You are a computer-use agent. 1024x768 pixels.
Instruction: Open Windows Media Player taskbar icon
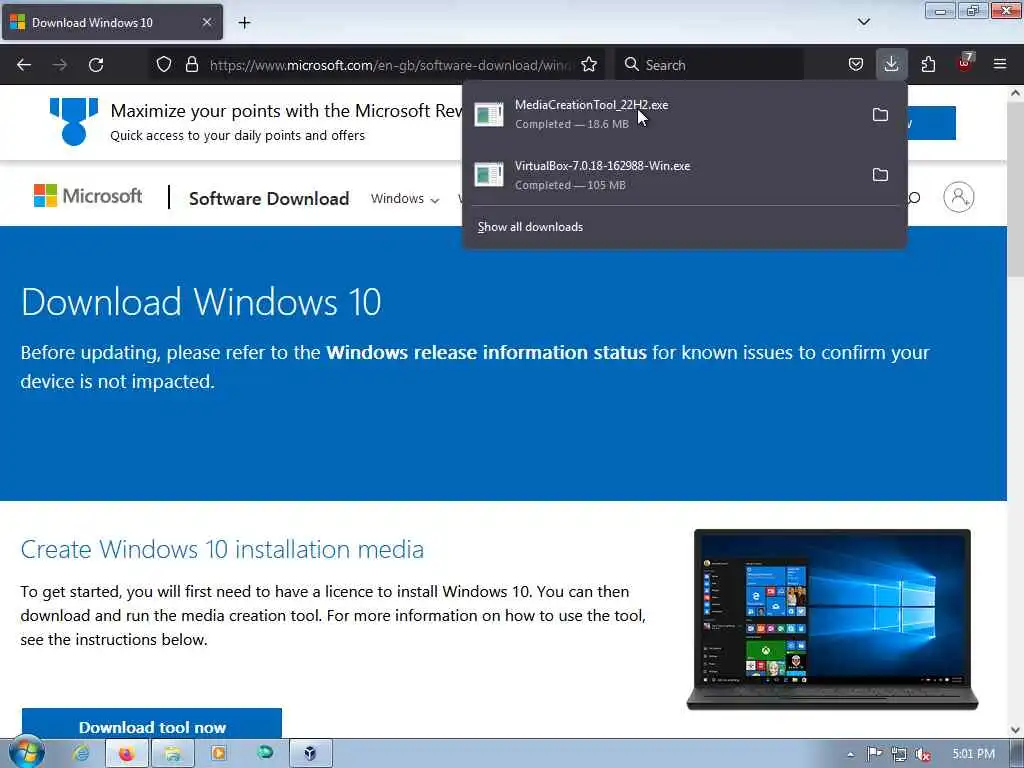pyautogui.click(x=218, y=754)
